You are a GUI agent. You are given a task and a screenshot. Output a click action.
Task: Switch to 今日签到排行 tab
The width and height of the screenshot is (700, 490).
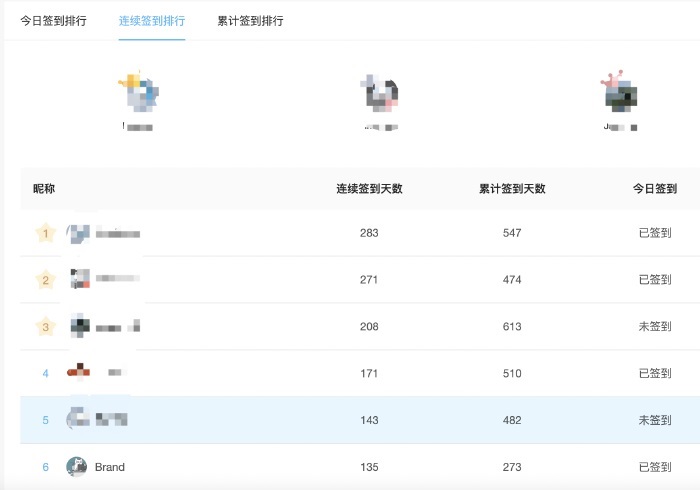(53, 21)
